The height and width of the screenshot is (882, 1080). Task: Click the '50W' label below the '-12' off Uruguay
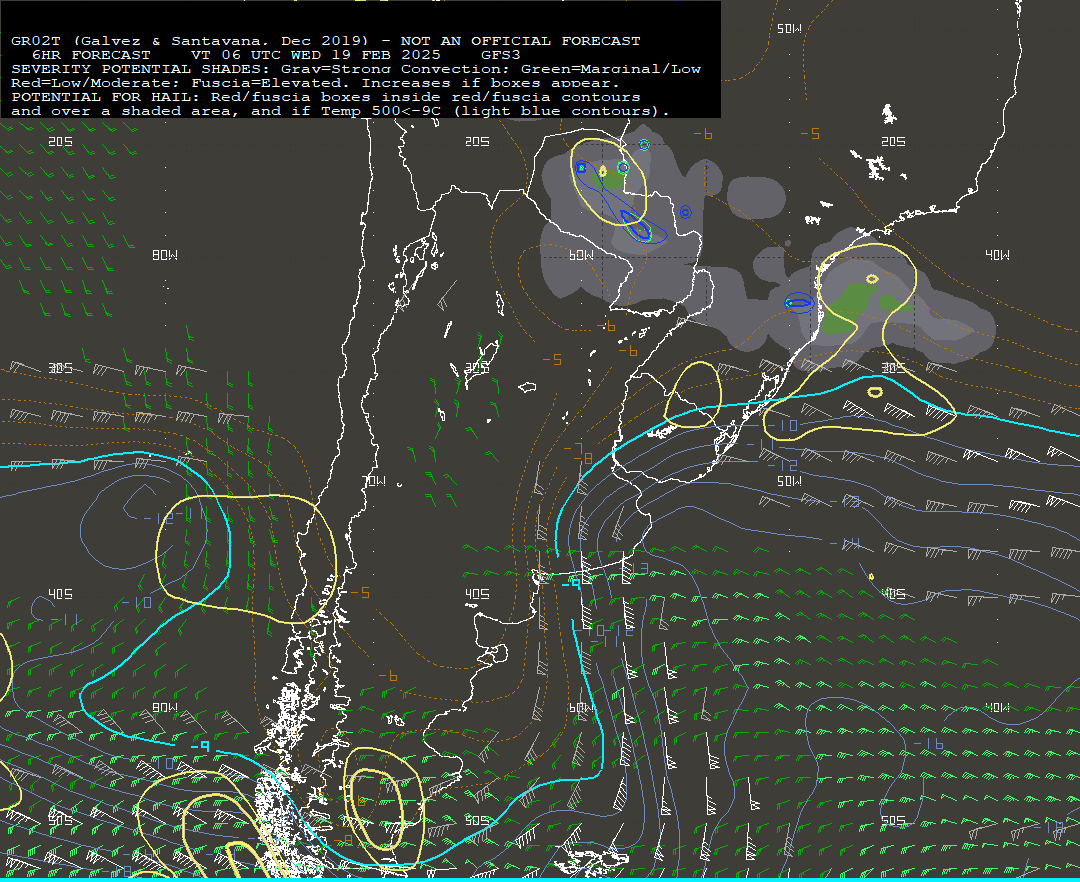coord(789,481)
